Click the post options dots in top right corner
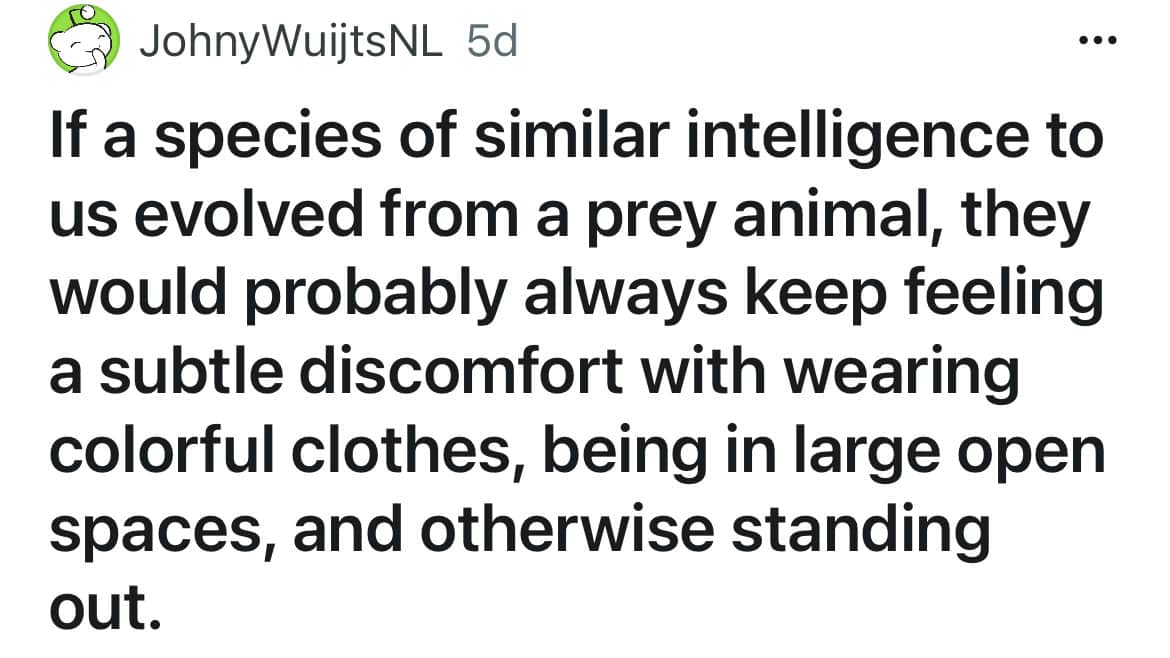 (x=1098, y=38)
